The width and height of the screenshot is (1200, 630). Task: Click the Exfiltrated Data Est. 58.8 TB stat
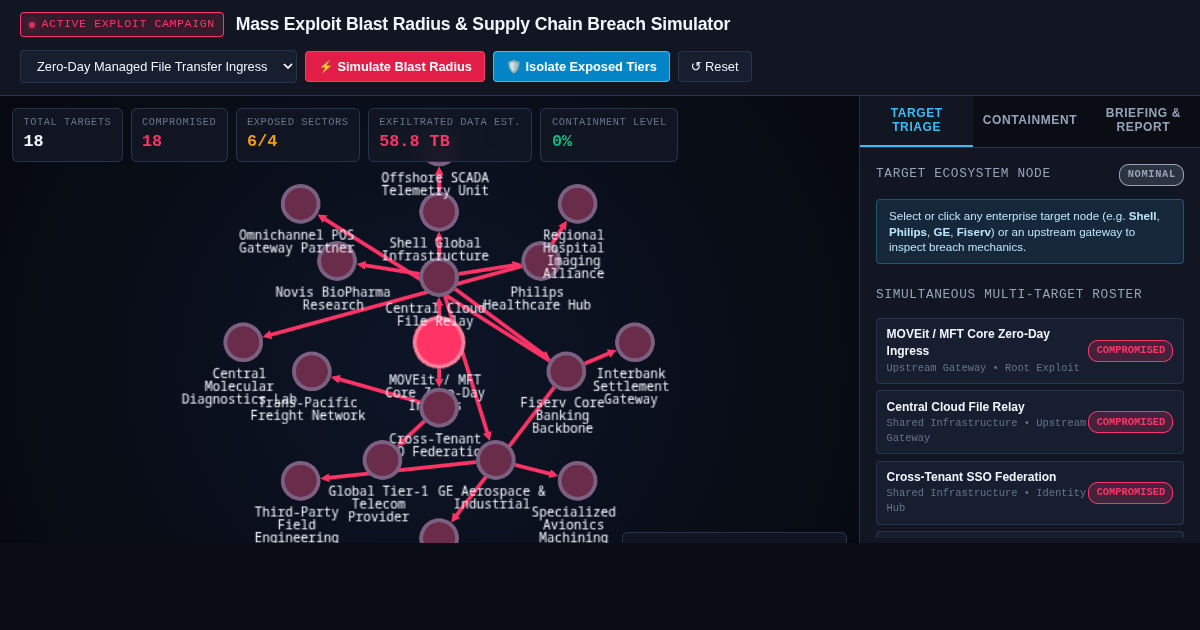click(450, 135)
